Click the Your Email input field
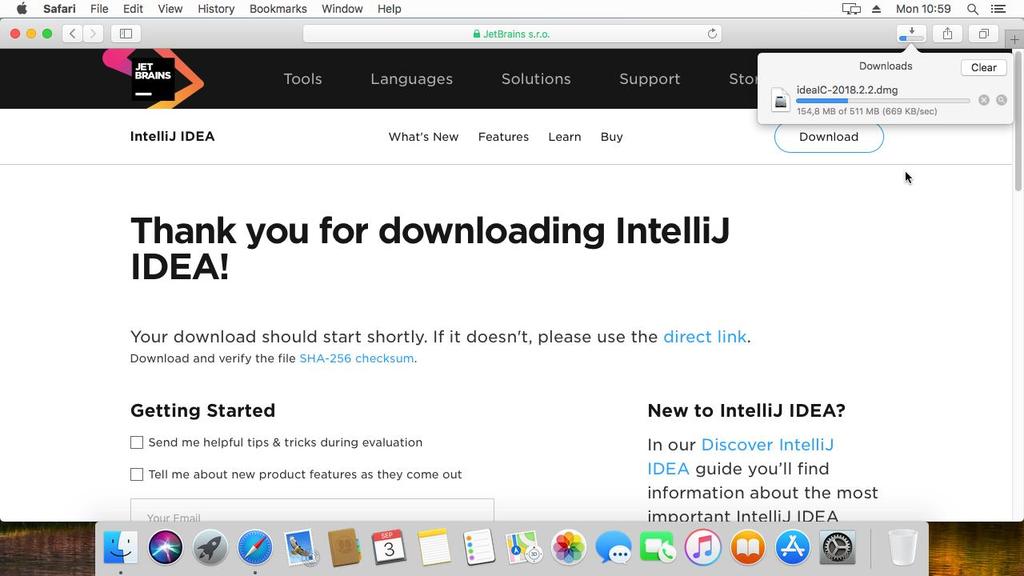This screenshot has width=1024, height=576. click(312, 512)
